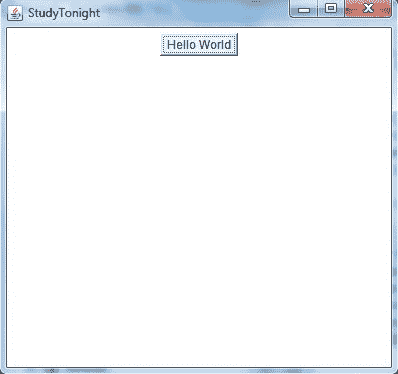Close the StudyTonight window

pos(368,9)
